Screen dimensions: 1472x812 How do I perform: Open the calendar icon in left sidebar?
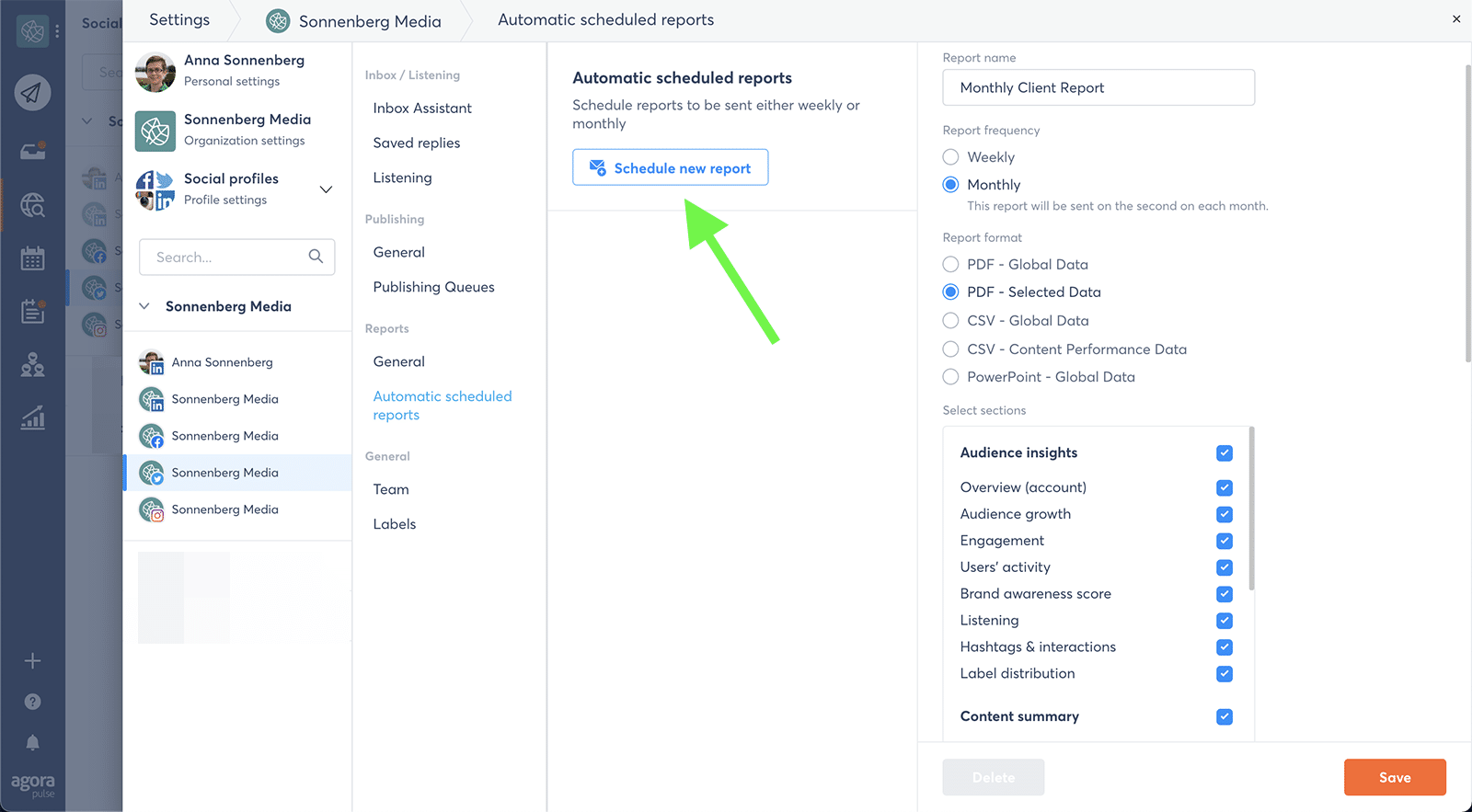[x=32, y=258]
